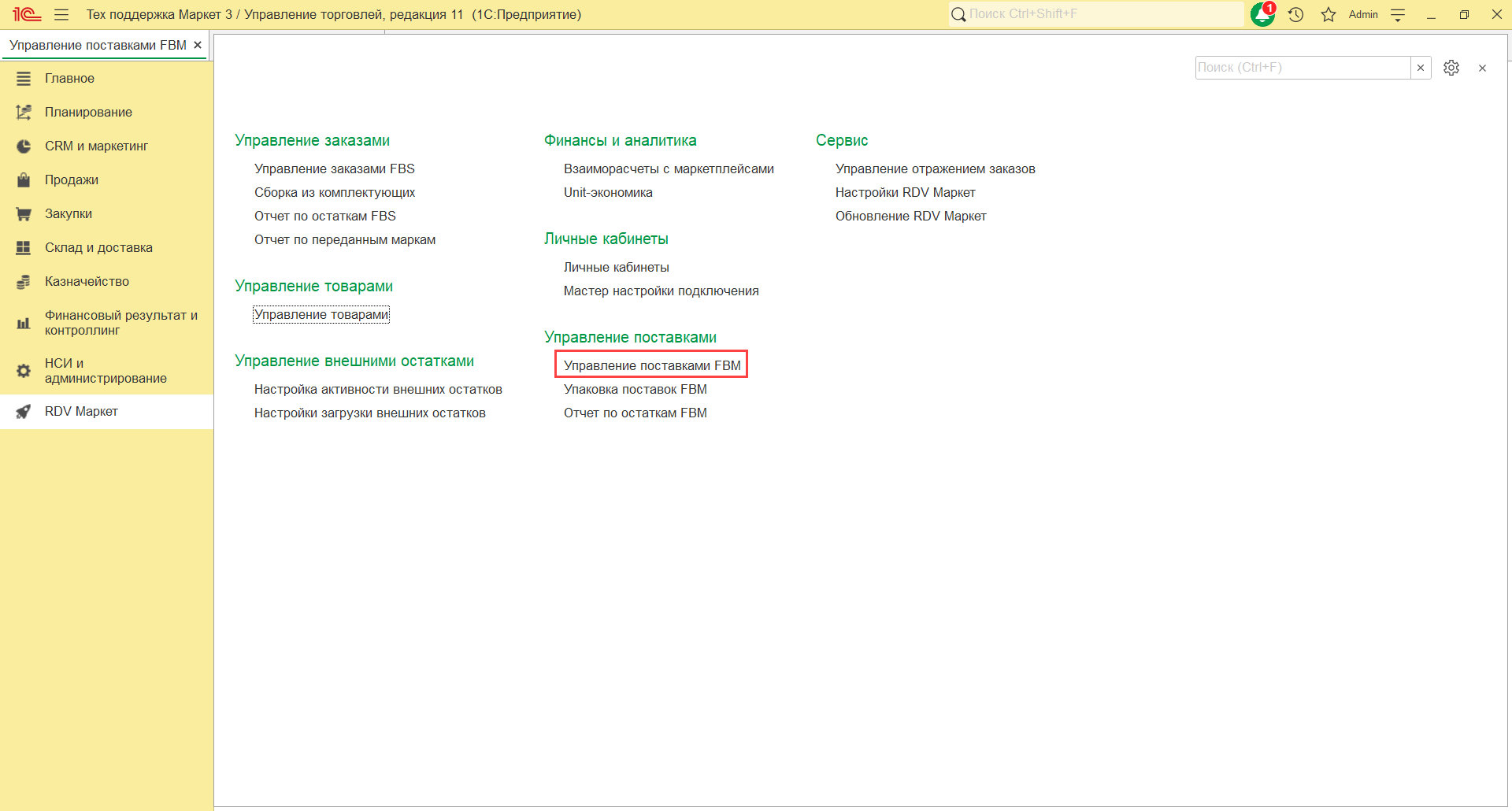Viewport: 1512px width, 811px height.
Task: Clear the function panel search field
Action: 1421,68
